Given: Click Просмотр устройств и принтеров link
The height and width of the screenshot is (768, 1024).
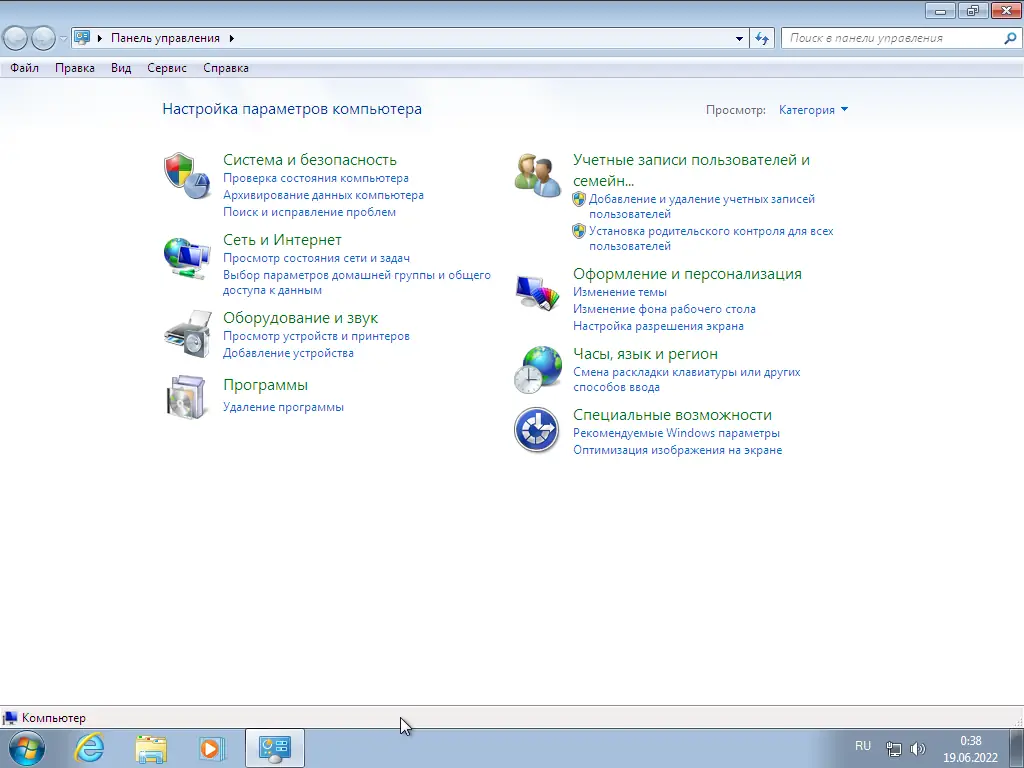Looking at the screenshot, I should [316, 336].
